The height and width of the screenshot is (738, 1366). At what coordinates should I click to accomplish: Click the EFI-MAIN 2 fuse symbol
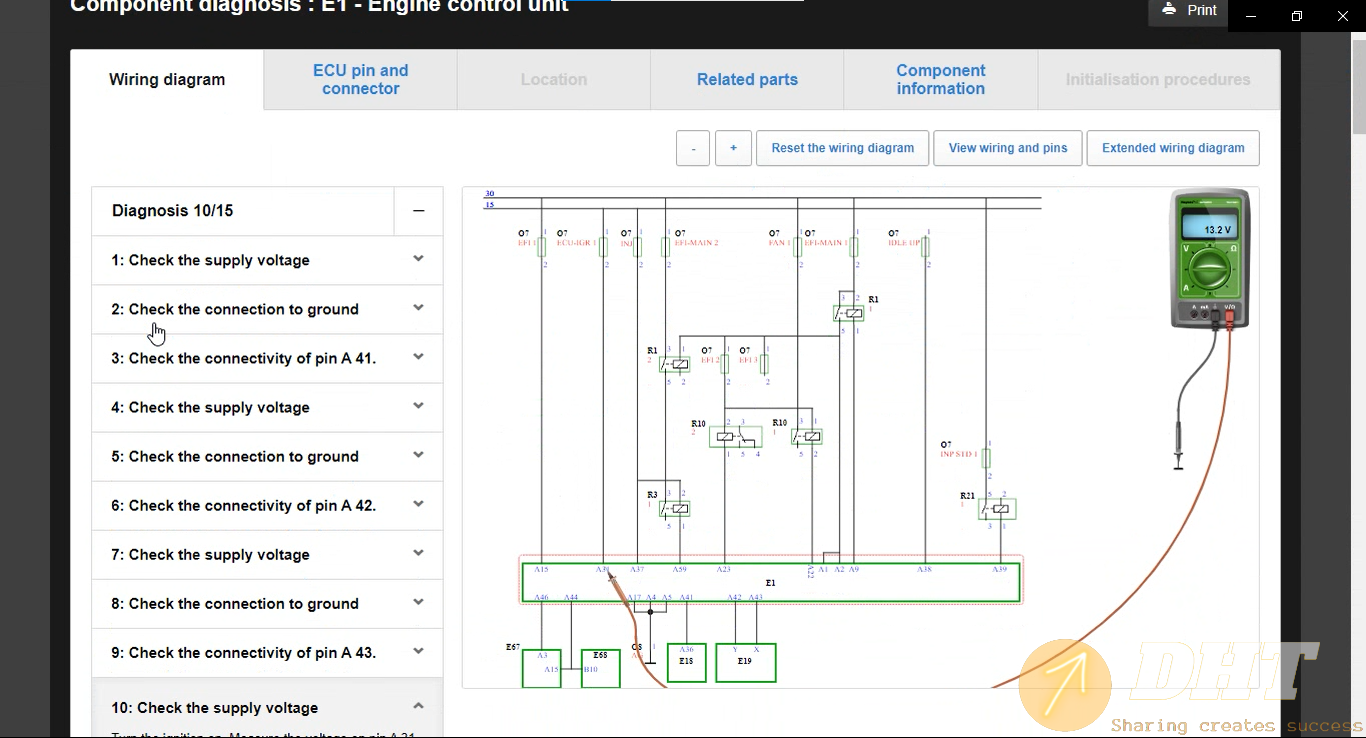click(666, 246)
